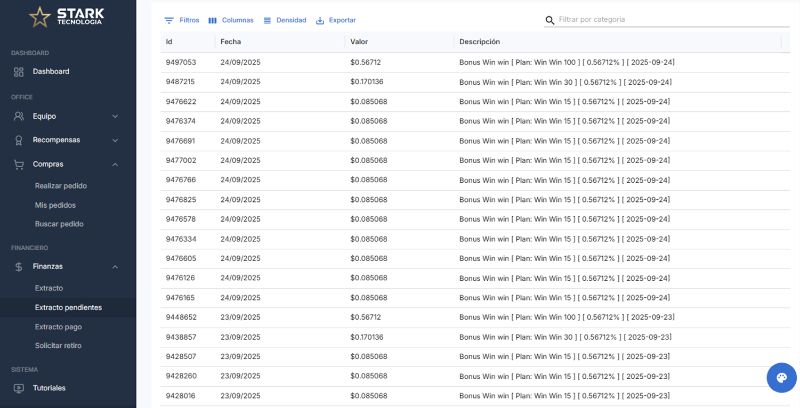
Task: Click the Stark Tecnologia star logo
Action: [x=40, y=17]
